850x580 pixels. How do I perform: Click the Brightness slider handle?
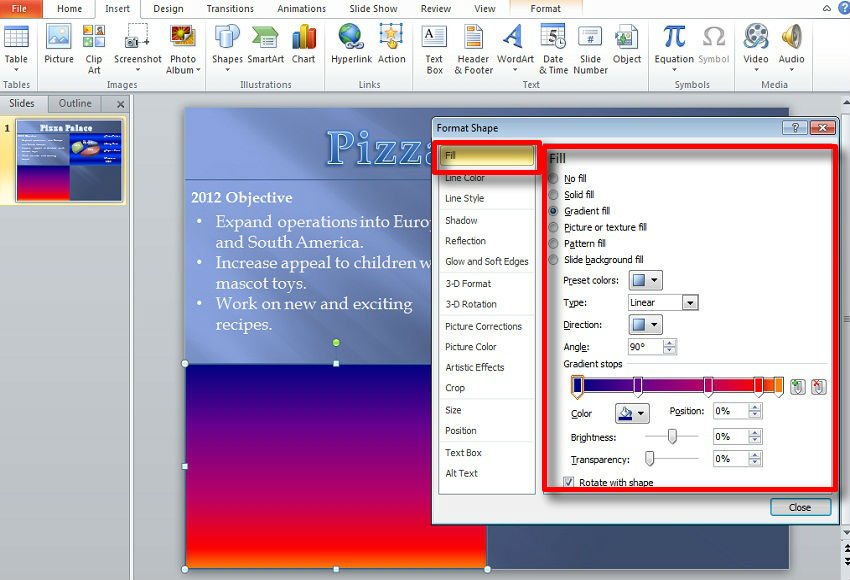point(672,436)
